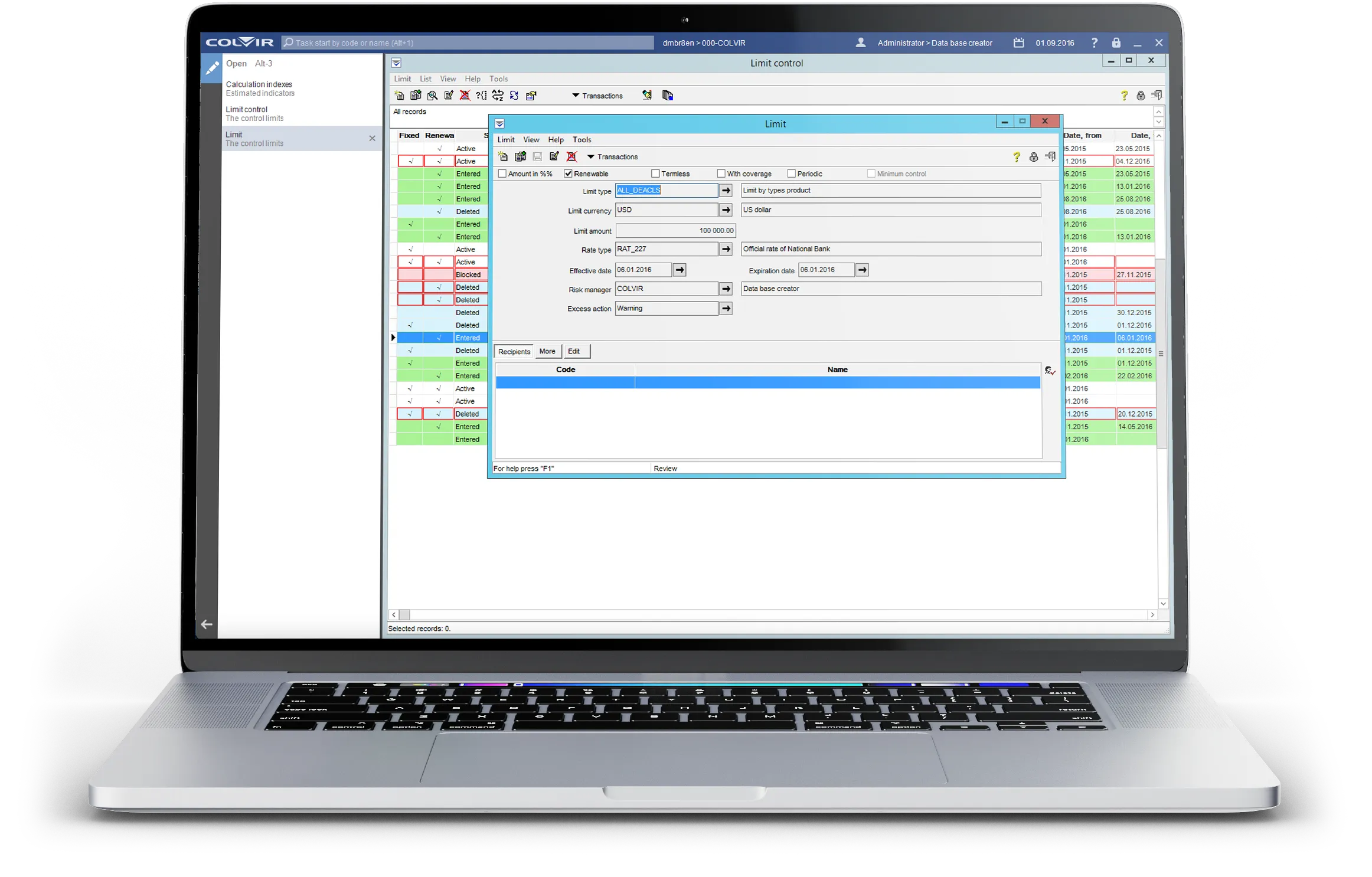Click the back arrow at sidebar bottom

[207, 624]
